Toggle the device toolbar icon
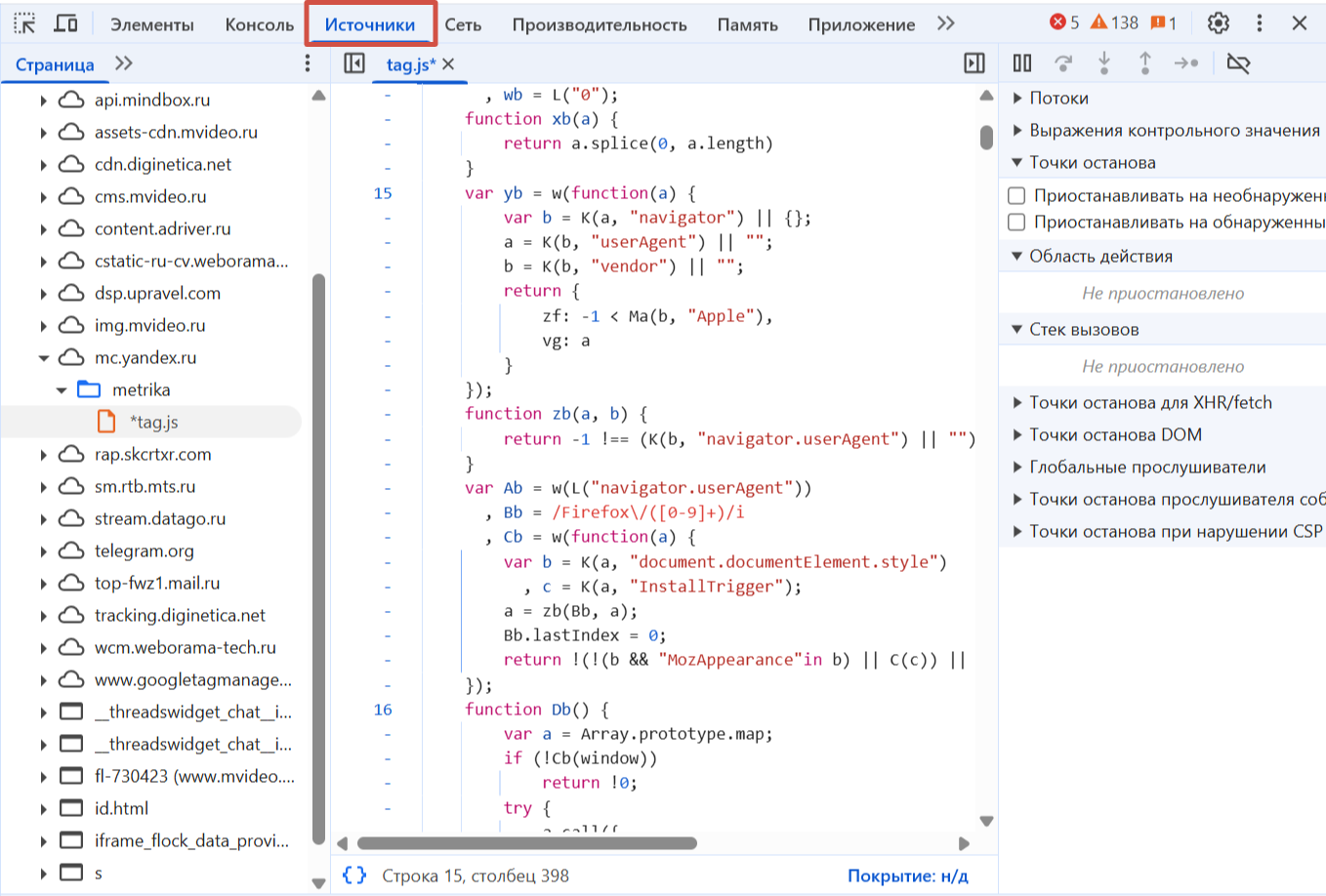 [66, 23]
